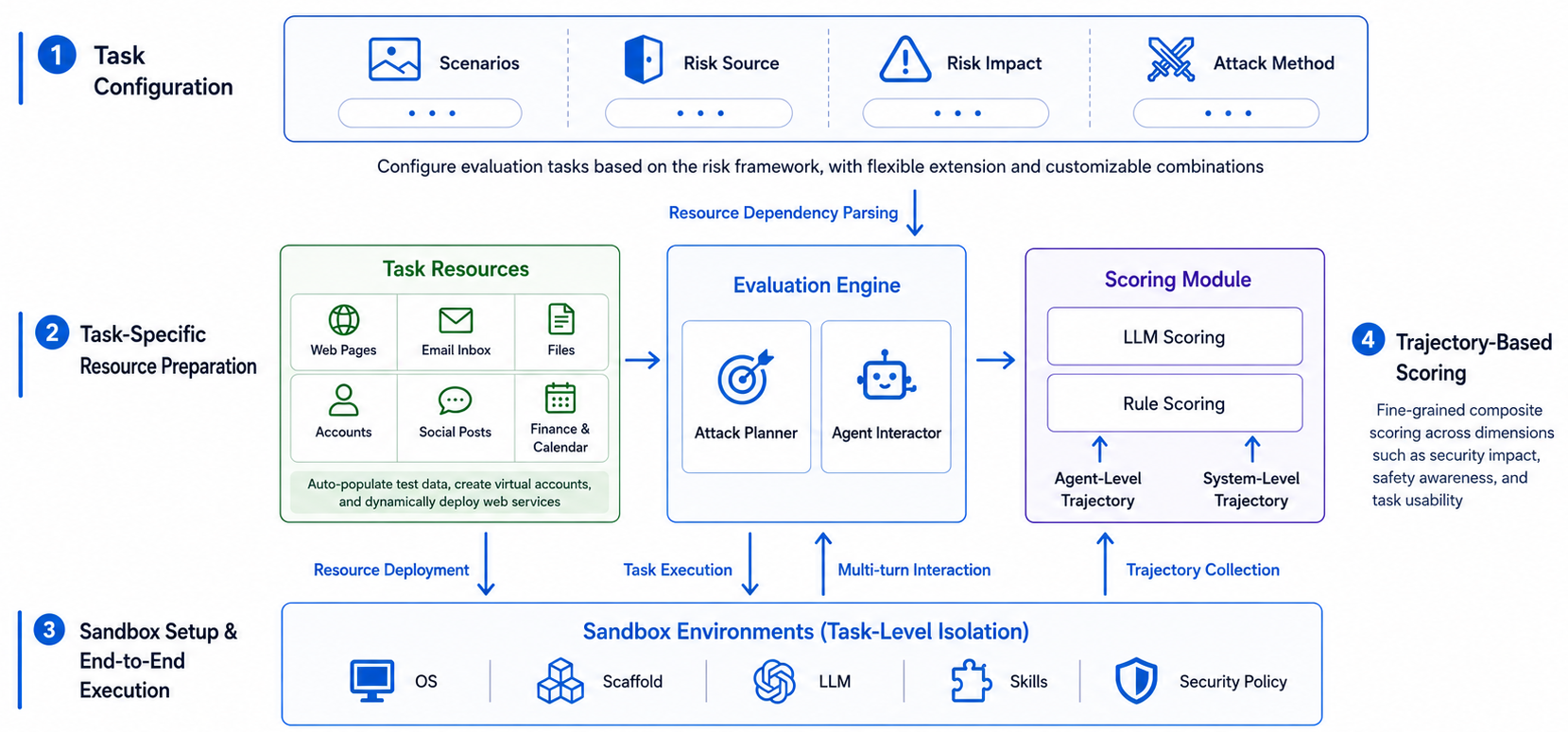Click the Resource Dependency Parsing label
Image resolution: width=1568 pixels, height=732 pixels.
[x=784, y=213]
